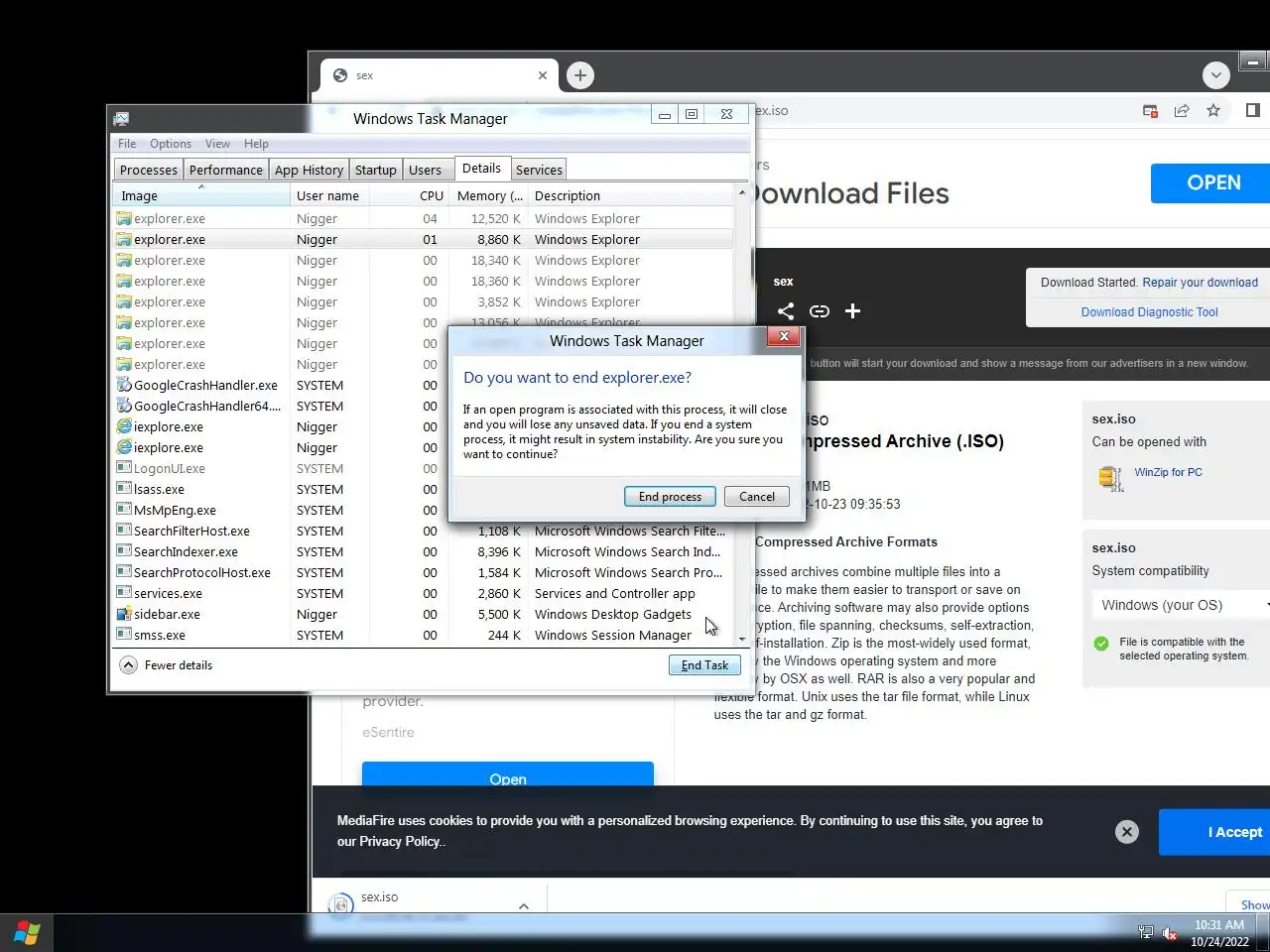
Task: Select the sidebar.exe process icon
Action: [124, 614]
